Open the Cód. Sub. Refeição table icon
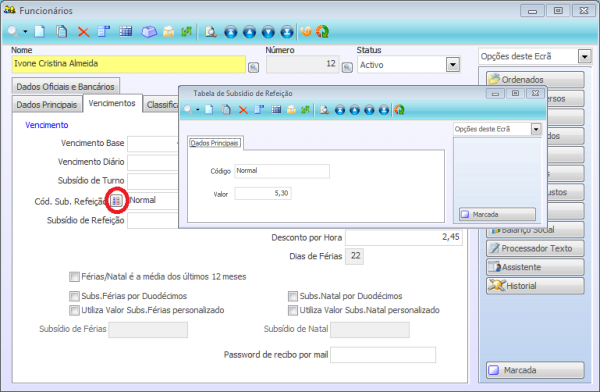Screen dimensions: 600x392 coord(116,200)
